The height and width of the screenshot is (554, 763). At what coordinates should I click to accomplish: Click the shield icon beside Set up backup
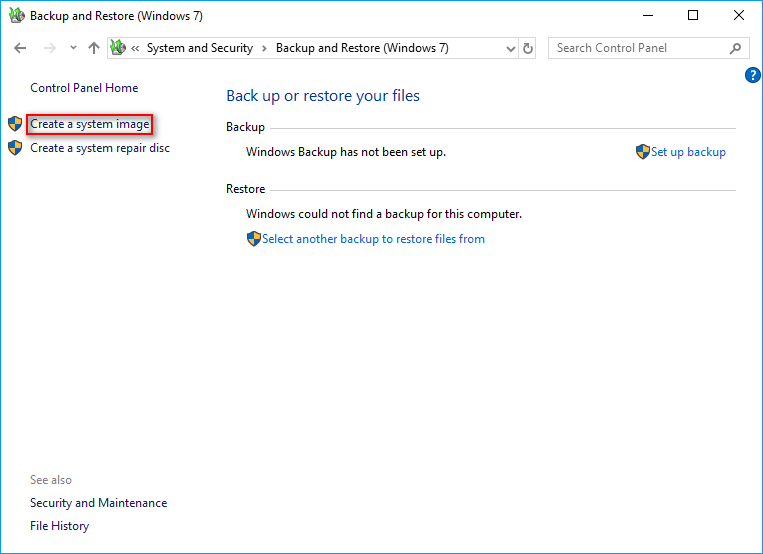click(643, 152)
